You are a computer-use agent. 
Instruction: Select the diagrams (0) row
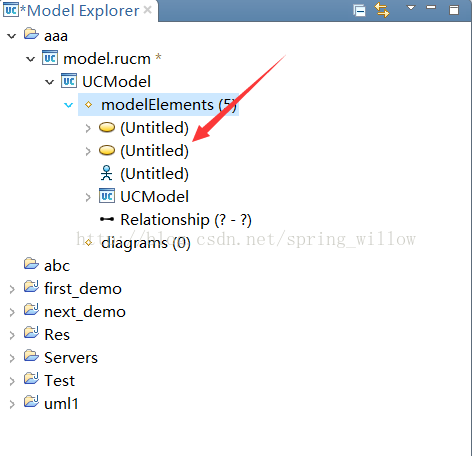(x=146, y=243)
